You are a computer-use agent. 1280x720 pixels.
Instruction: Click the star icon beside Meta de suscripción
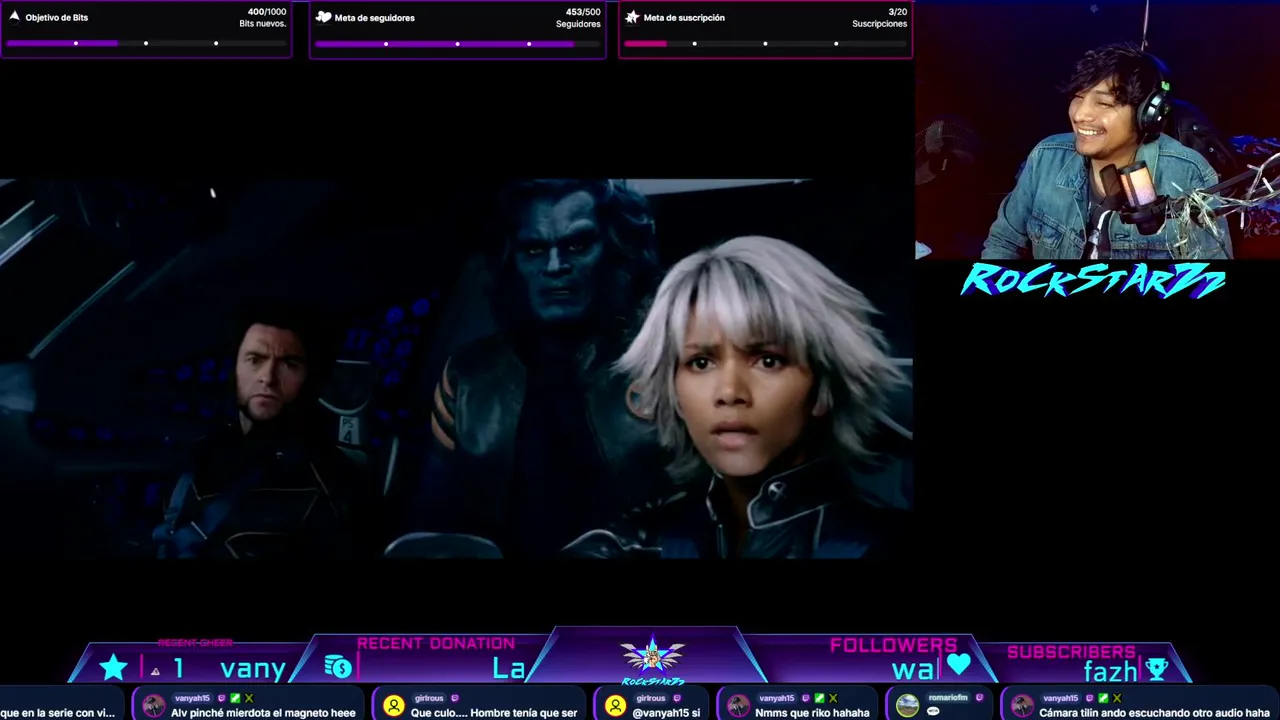pos(632,17)
